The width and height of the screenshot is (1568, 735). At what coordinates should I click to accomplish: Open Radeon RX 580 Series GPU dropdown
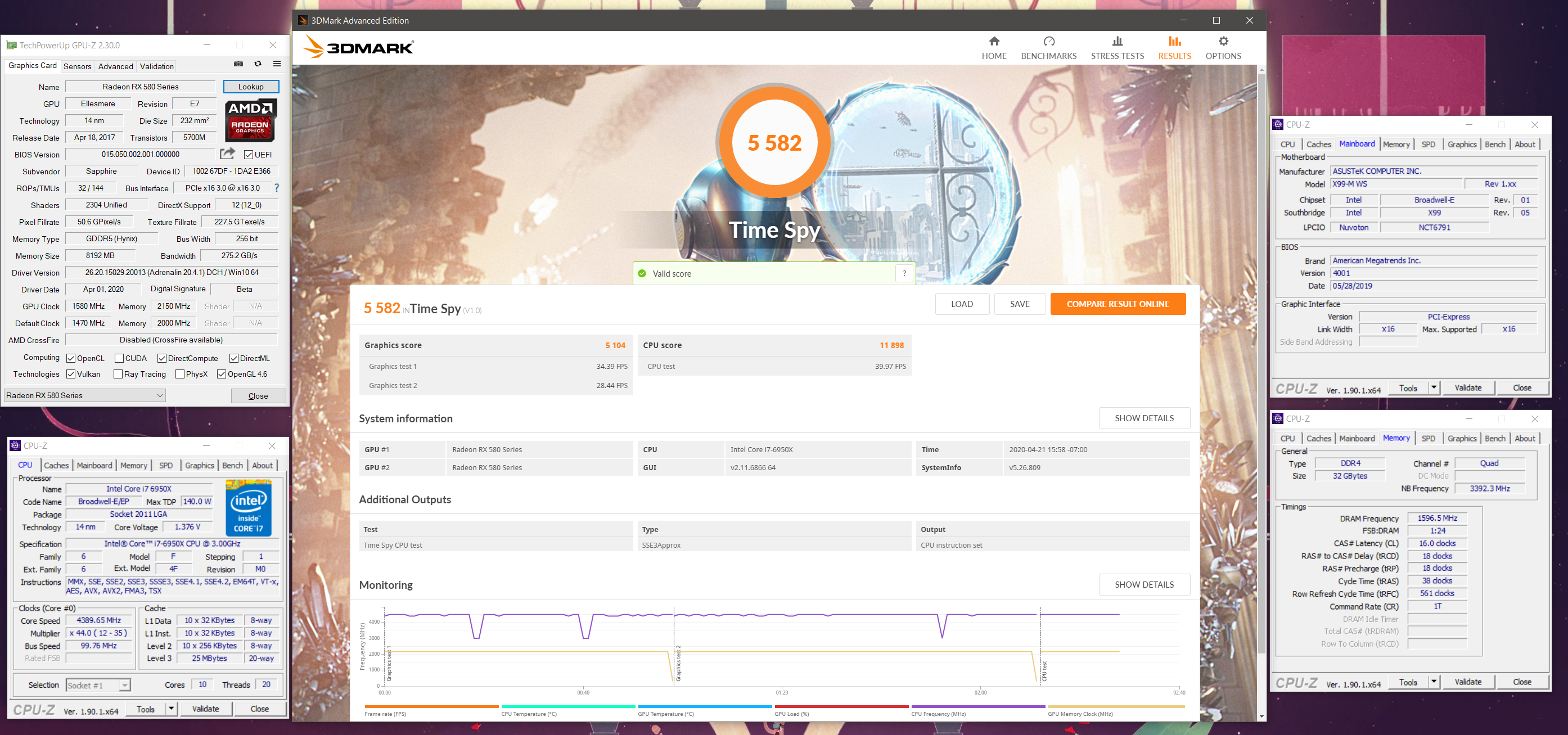(x=84, y=395)
